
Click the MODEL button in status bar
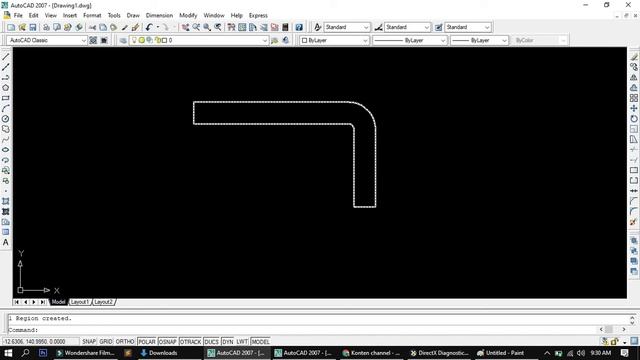click(x=260, y=342)
